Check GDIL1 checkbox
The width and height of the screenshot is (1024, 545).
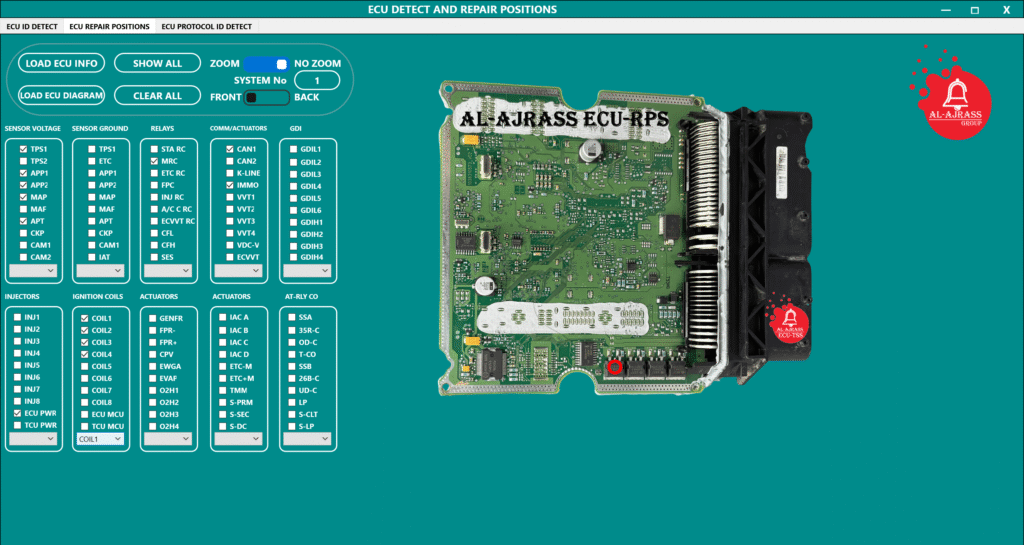click(x=294, y=149)
